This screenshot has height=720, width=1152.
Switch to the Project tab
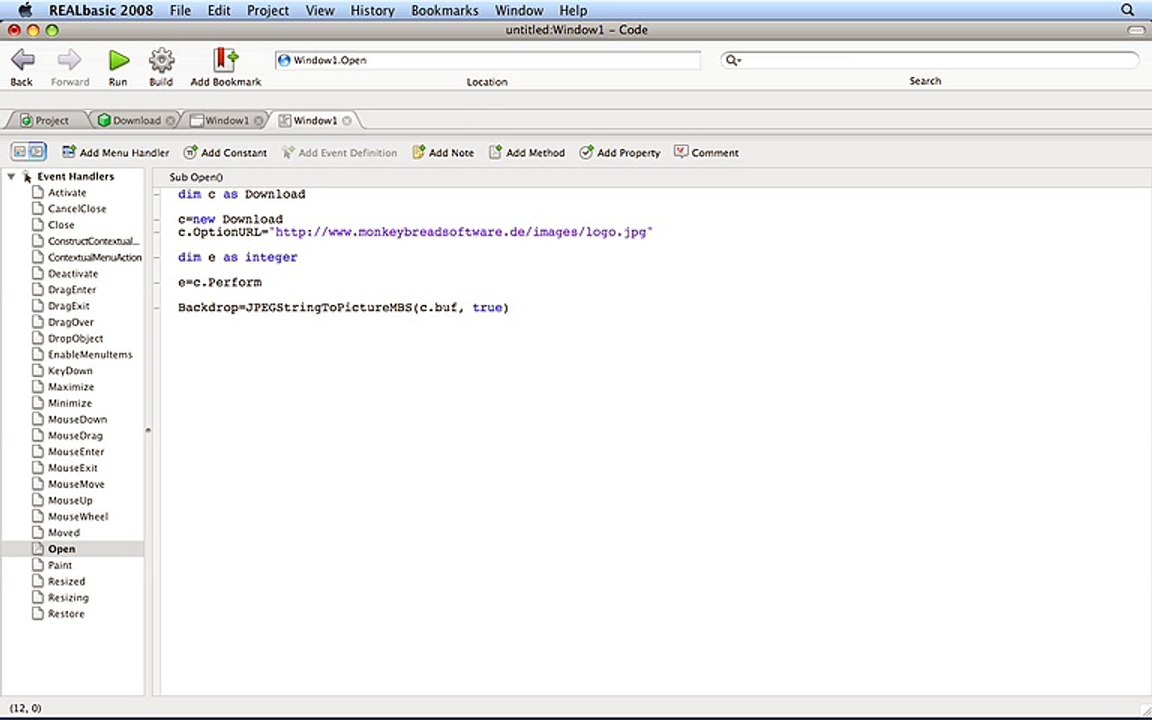tap(46, 120)
